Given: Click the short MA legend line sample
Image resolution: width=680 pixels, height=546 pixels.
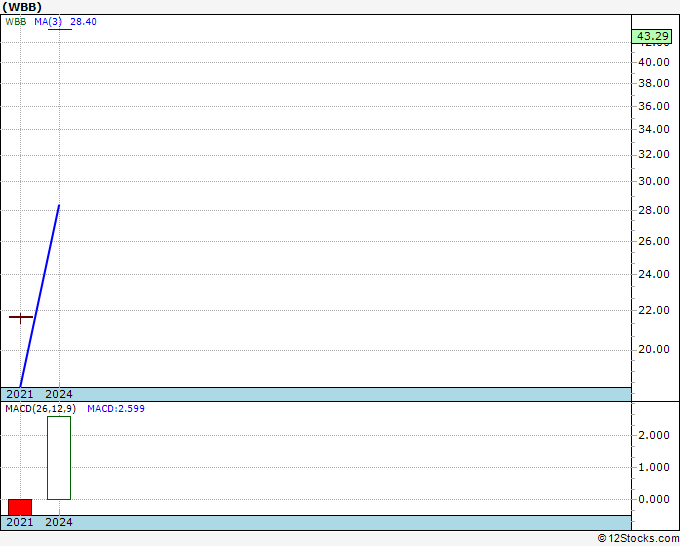Looking at the screenshot, I should 60,29.
